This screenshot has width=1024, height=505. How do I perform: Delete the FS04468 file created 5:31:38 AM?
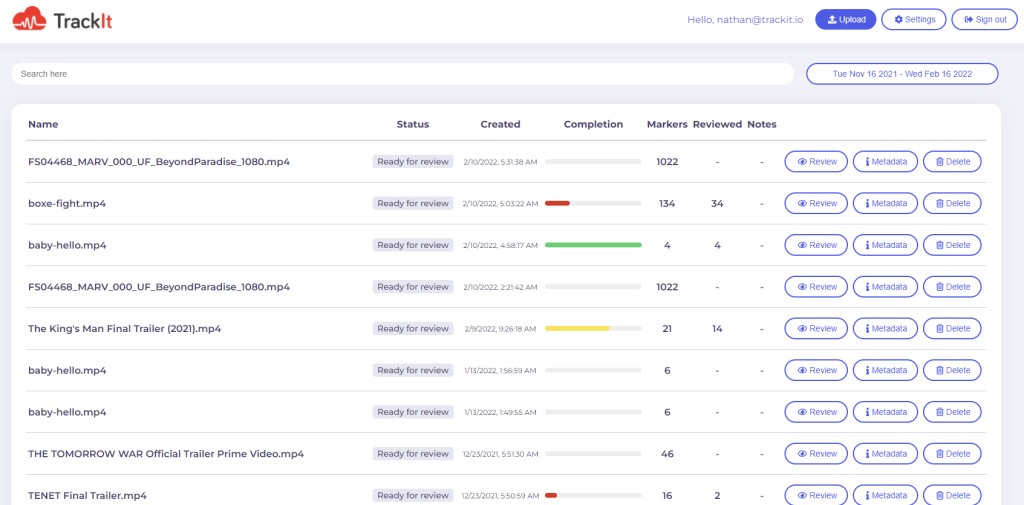click(952, 161)
